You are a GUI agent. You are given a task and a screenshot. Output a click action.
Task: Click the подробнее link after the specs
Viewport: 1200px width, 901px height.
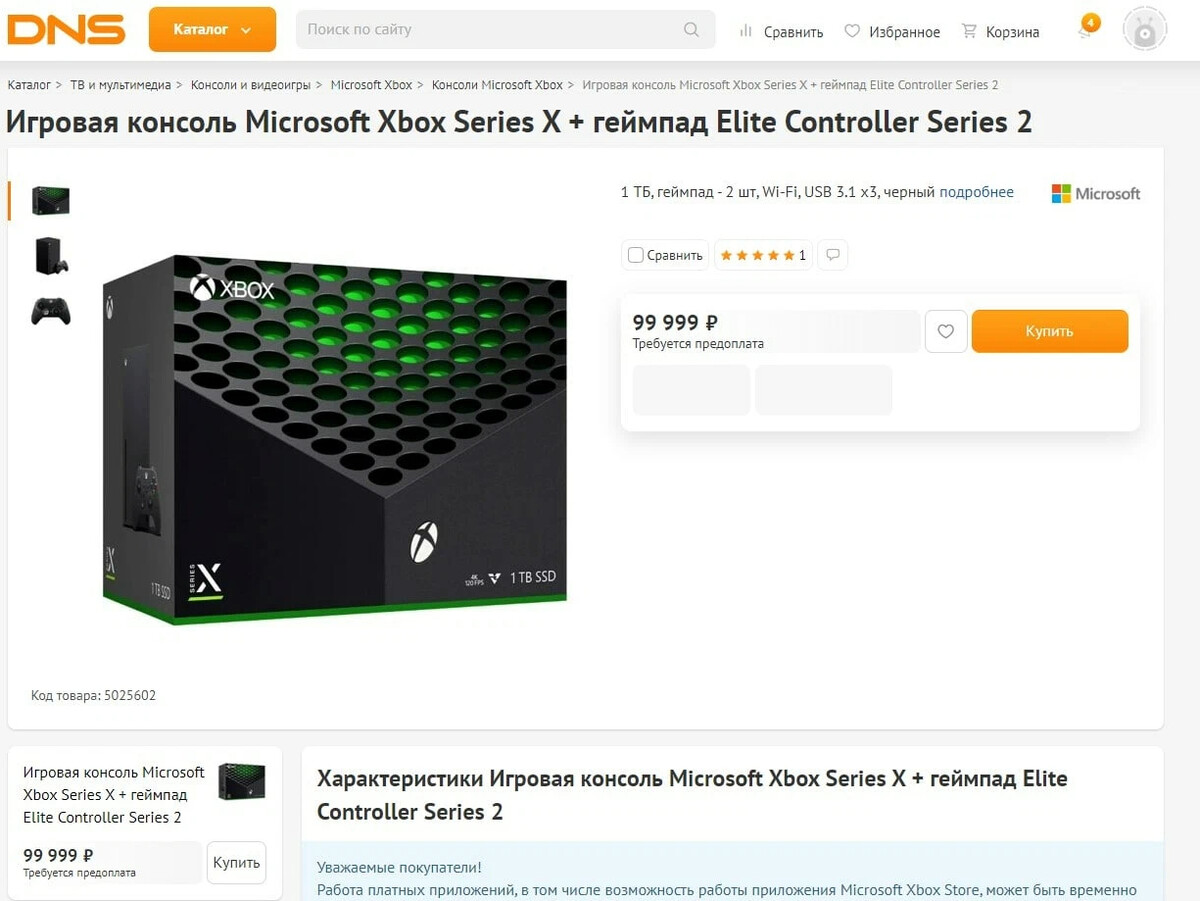tap(977, 192)
